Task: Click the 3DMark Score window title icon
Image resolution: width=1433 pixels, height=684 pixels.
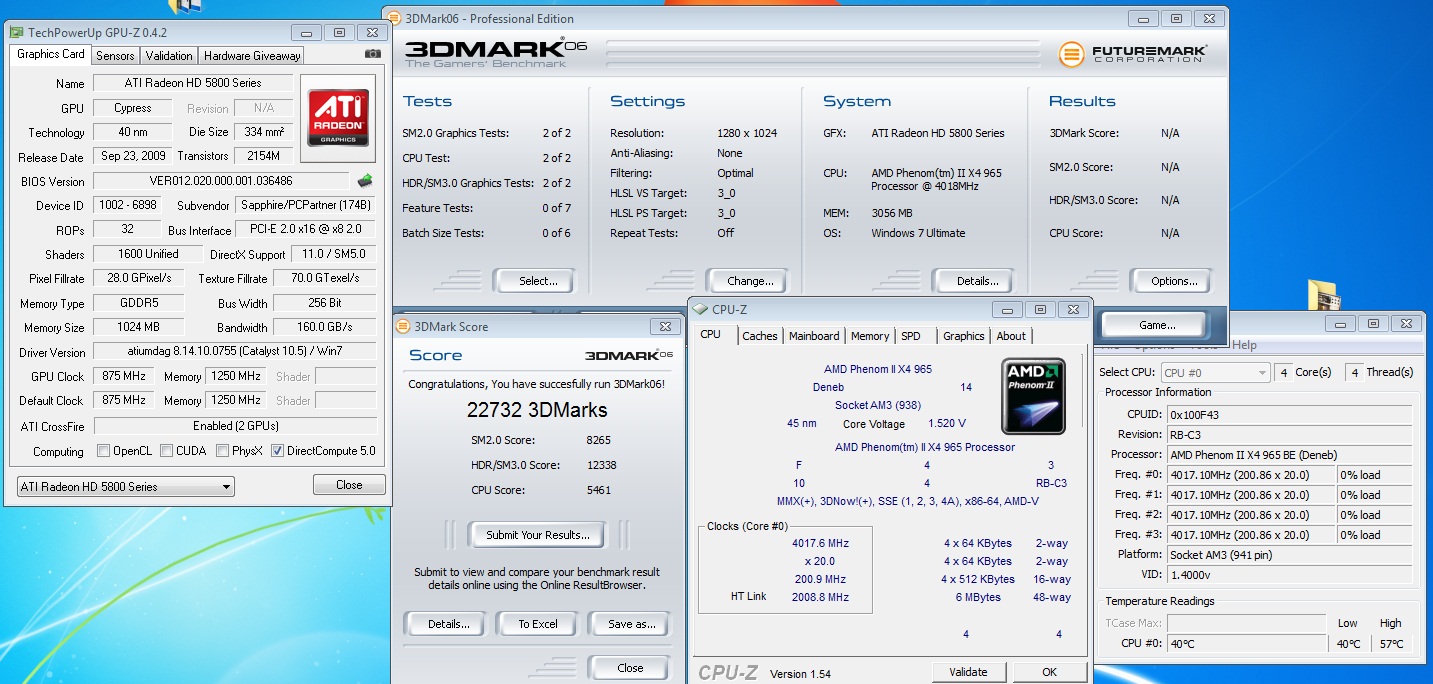Action: tap(403, 326)
